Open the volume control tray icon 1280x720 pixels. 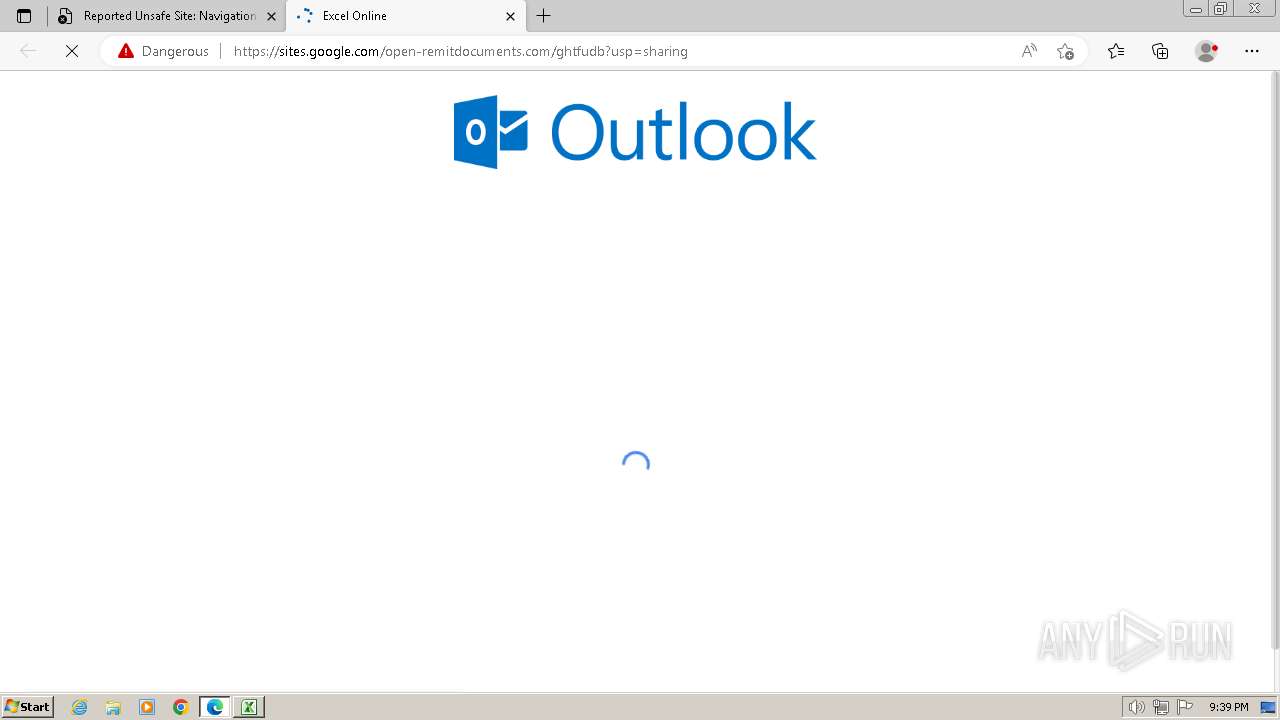tap(1136, 707)
